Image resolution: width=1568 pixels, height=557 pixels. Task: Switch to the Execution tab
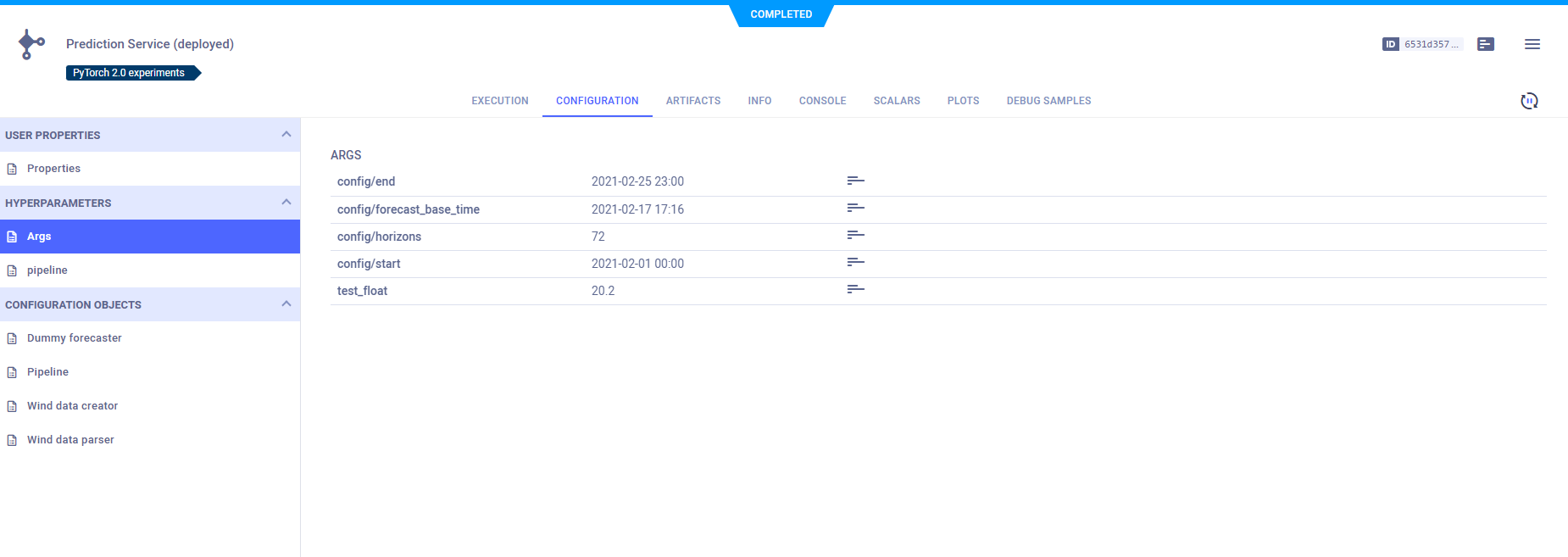499,101
